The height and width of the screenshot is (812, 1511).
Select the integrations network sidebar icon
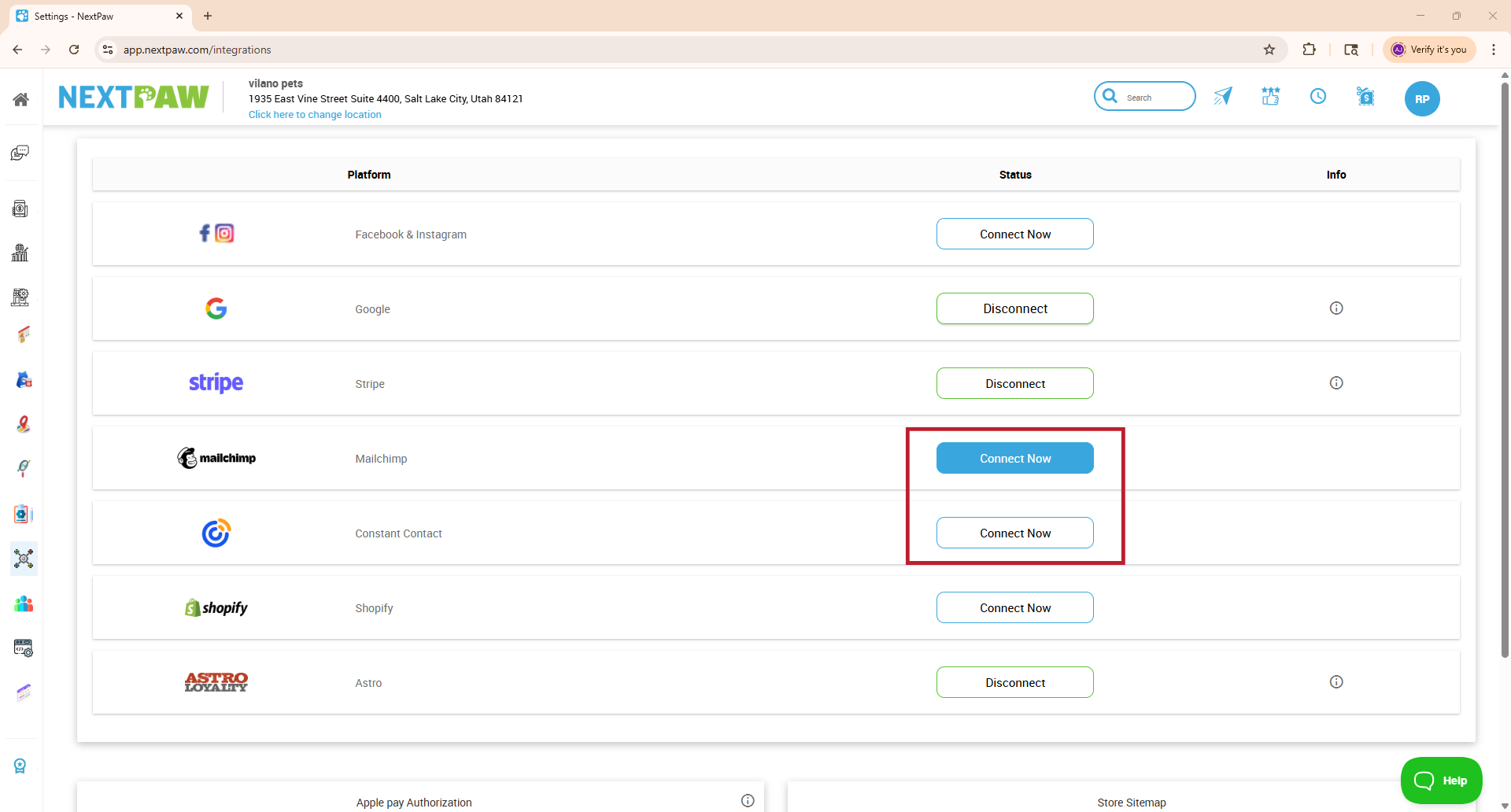24,559
